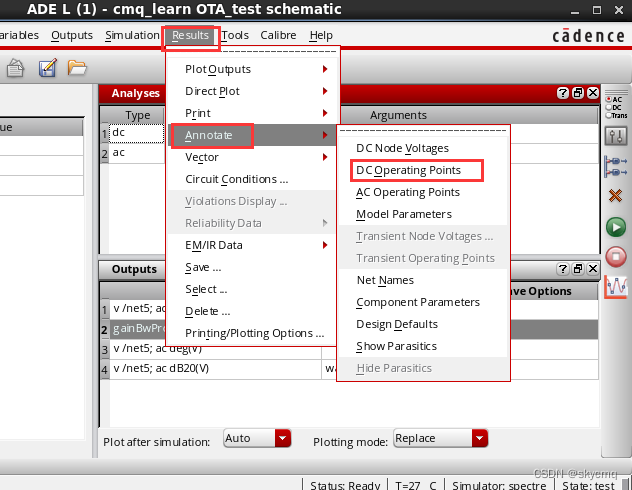Viewport: 632px width, 490px height.
Task: Float the Outputs panel using its dock icon
Action: (x=578, y=269)
